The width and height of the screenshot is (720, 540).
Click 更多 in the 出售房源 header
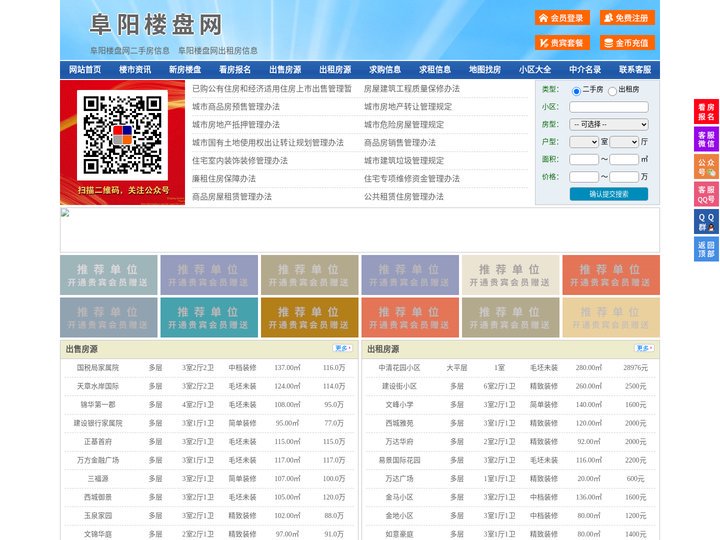click(x=343, y=349)
